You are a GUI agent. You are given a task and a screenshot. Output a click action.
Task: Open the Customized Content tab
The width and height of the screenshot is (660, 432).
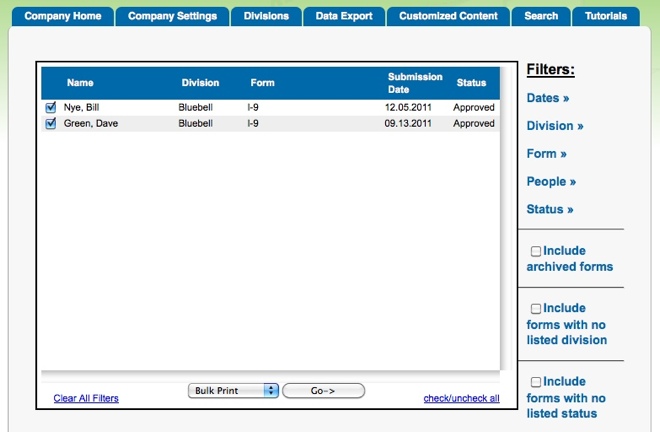click(448, 16)
